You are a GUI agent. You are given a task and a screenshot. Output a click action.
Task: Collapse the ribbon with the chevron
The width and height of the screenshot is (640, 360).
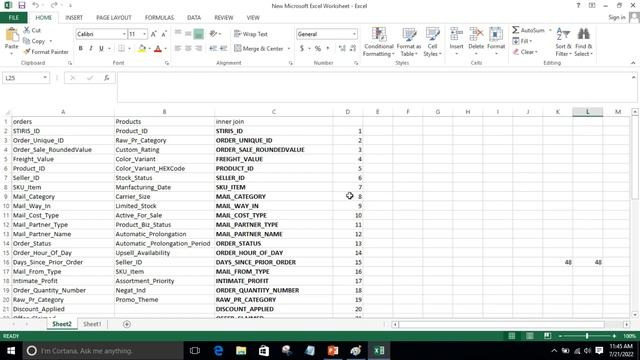point(633,63)
